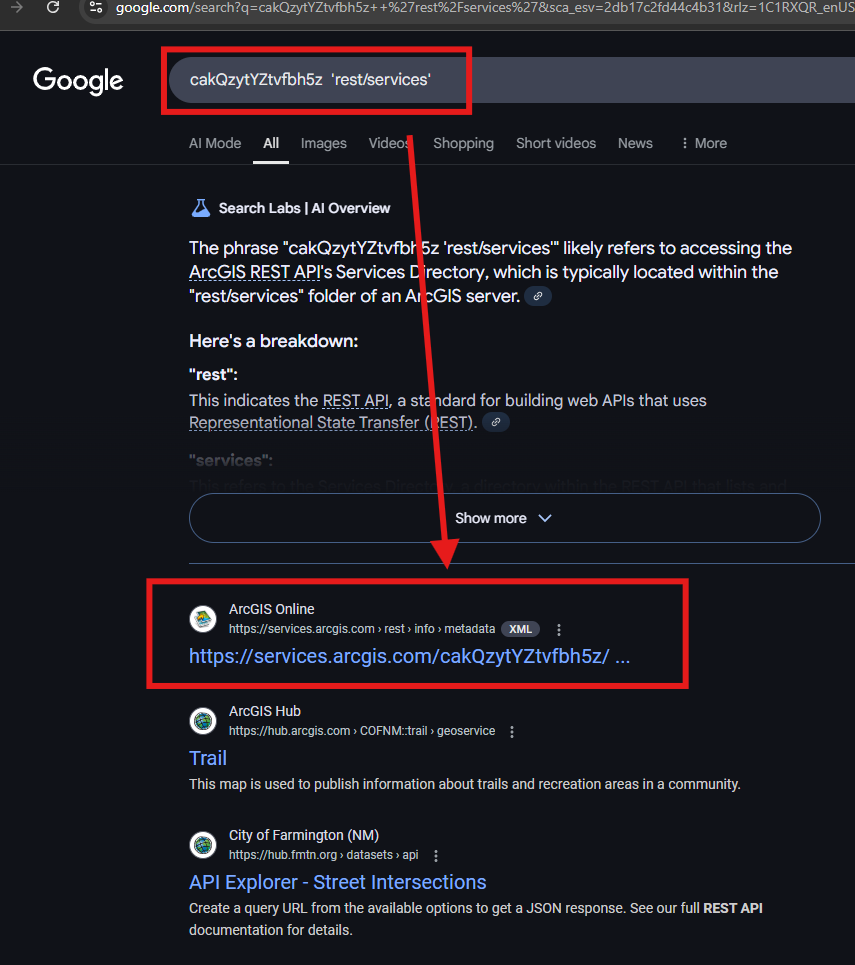Open the source link icon after Representational State Transfer
The image size is (855, 965).
[496, 422]
